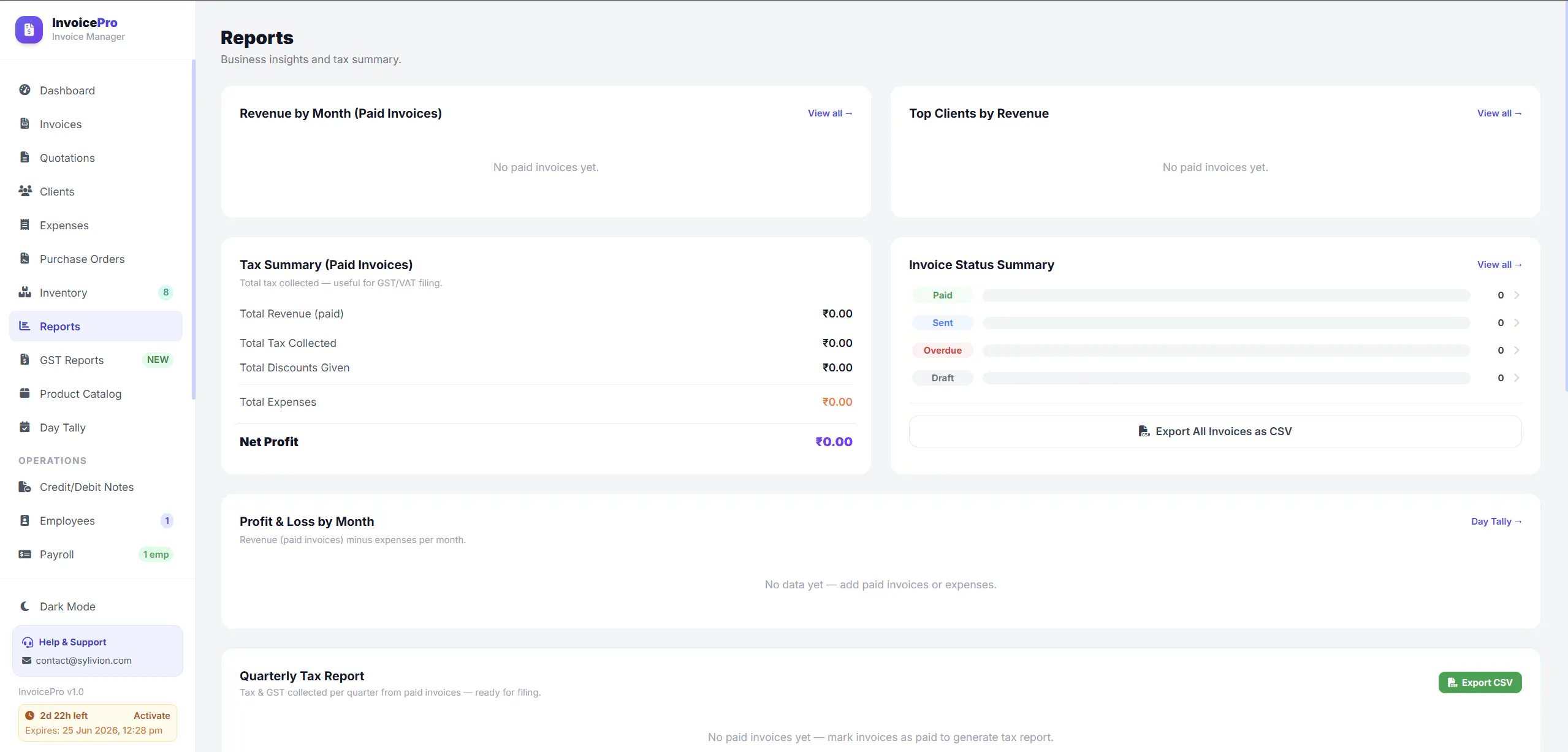This screenshot has width=1568, height=752.
Task: Select Purchase Orders in sidebar
Action: (96, 259)
